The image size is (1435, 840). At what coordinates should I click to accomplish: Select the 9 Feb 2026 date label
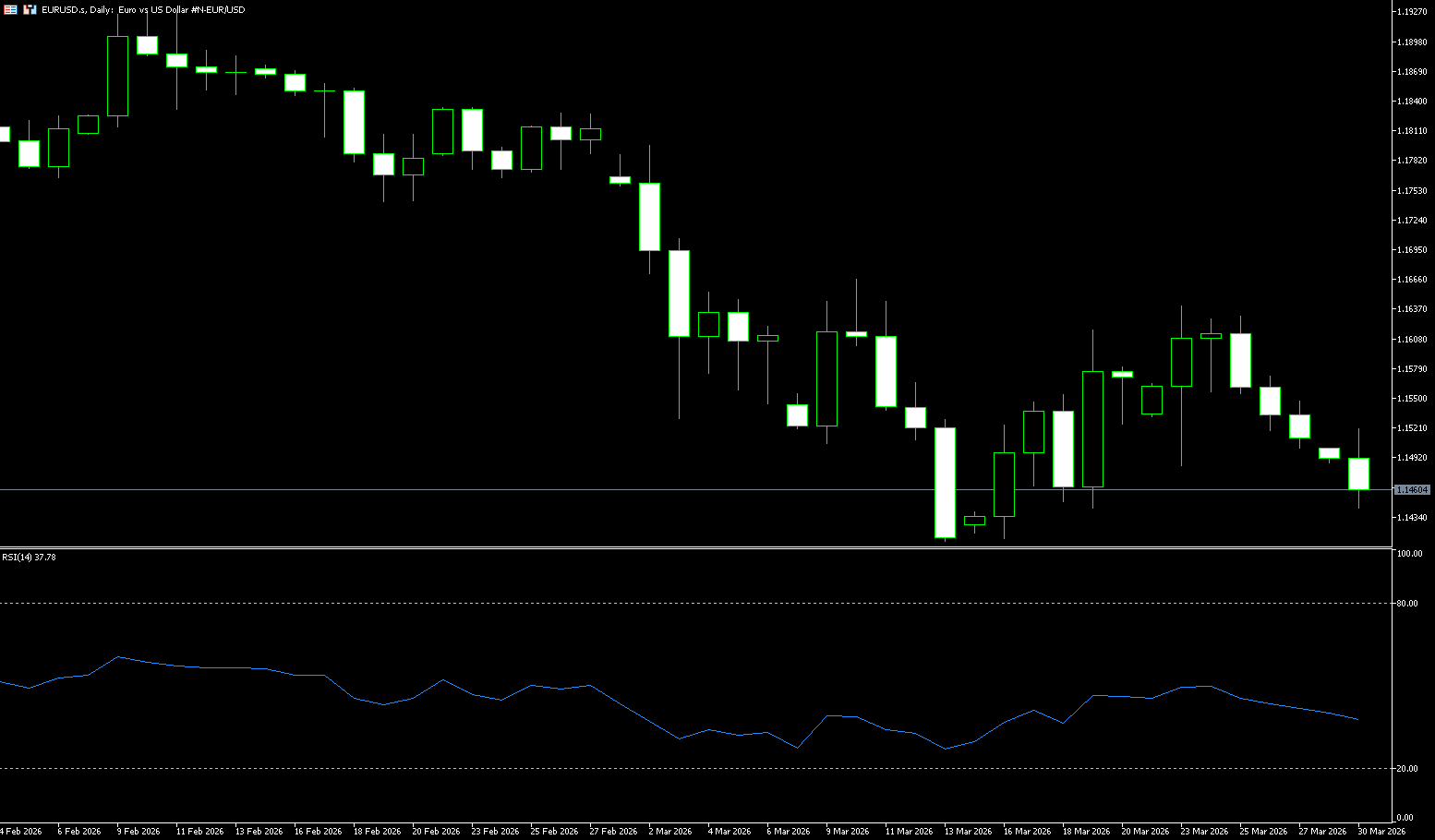tap(139, 832)
